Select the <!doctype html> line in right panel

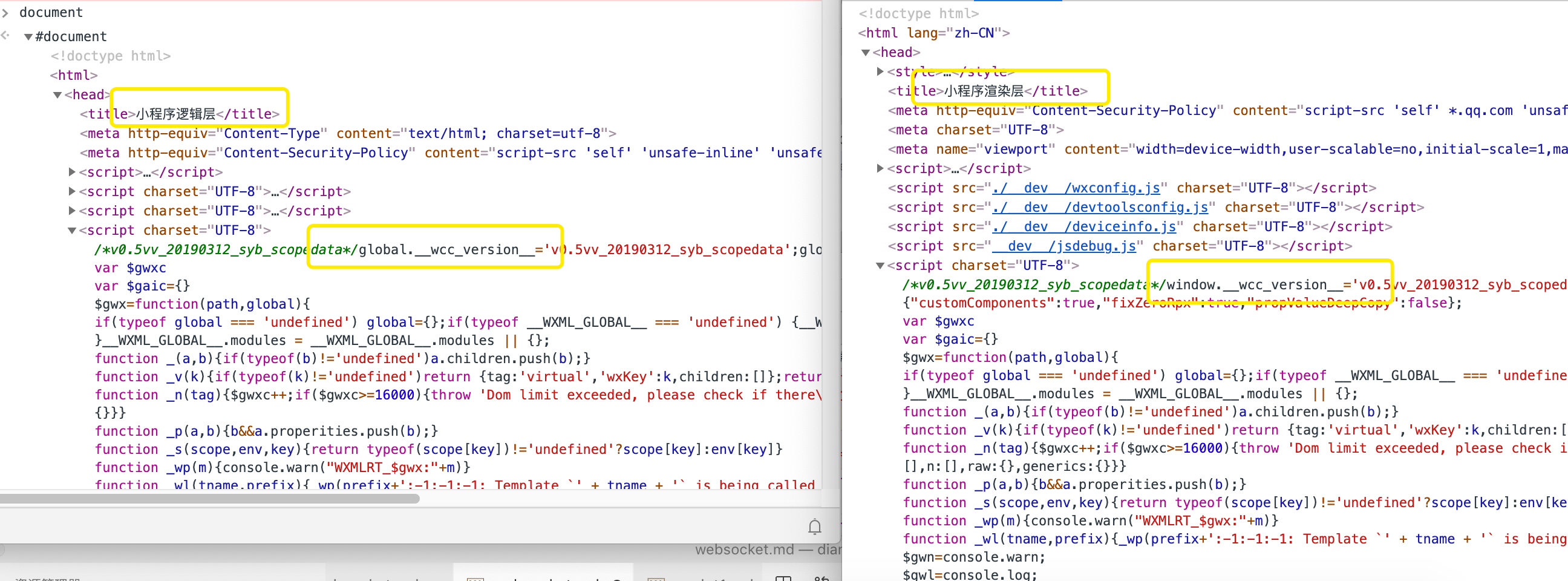918,13
